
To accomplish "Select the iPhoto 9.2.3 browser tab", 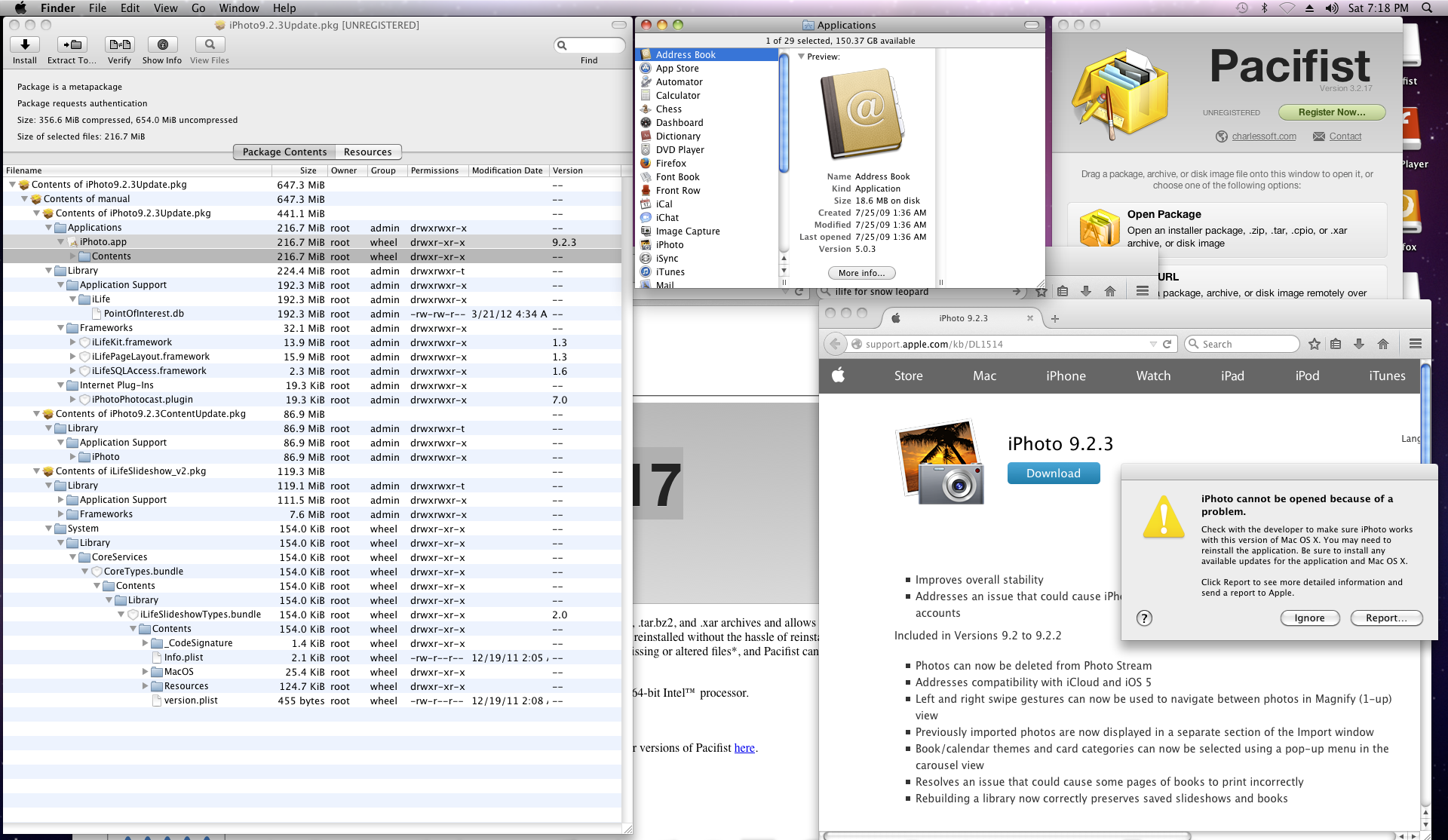I will point(962,318).
